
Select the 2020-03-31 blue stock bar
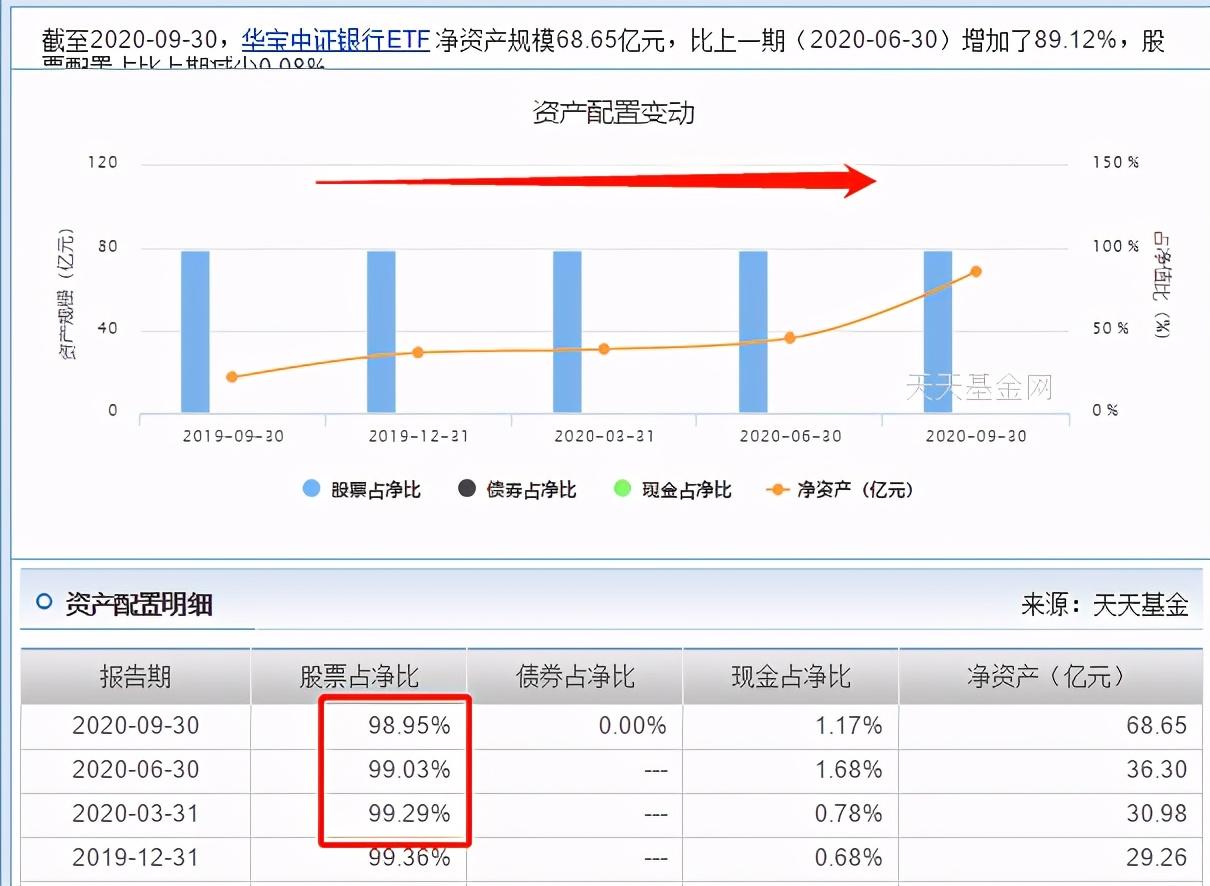567,331
